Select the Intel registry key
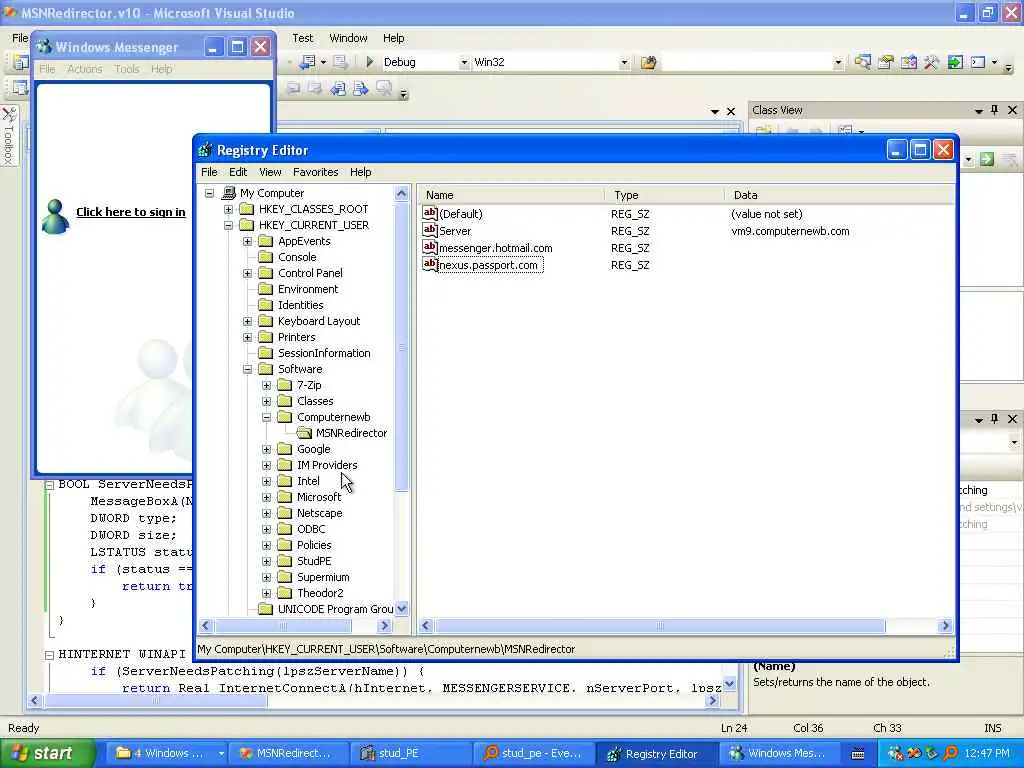 point(308,481)
